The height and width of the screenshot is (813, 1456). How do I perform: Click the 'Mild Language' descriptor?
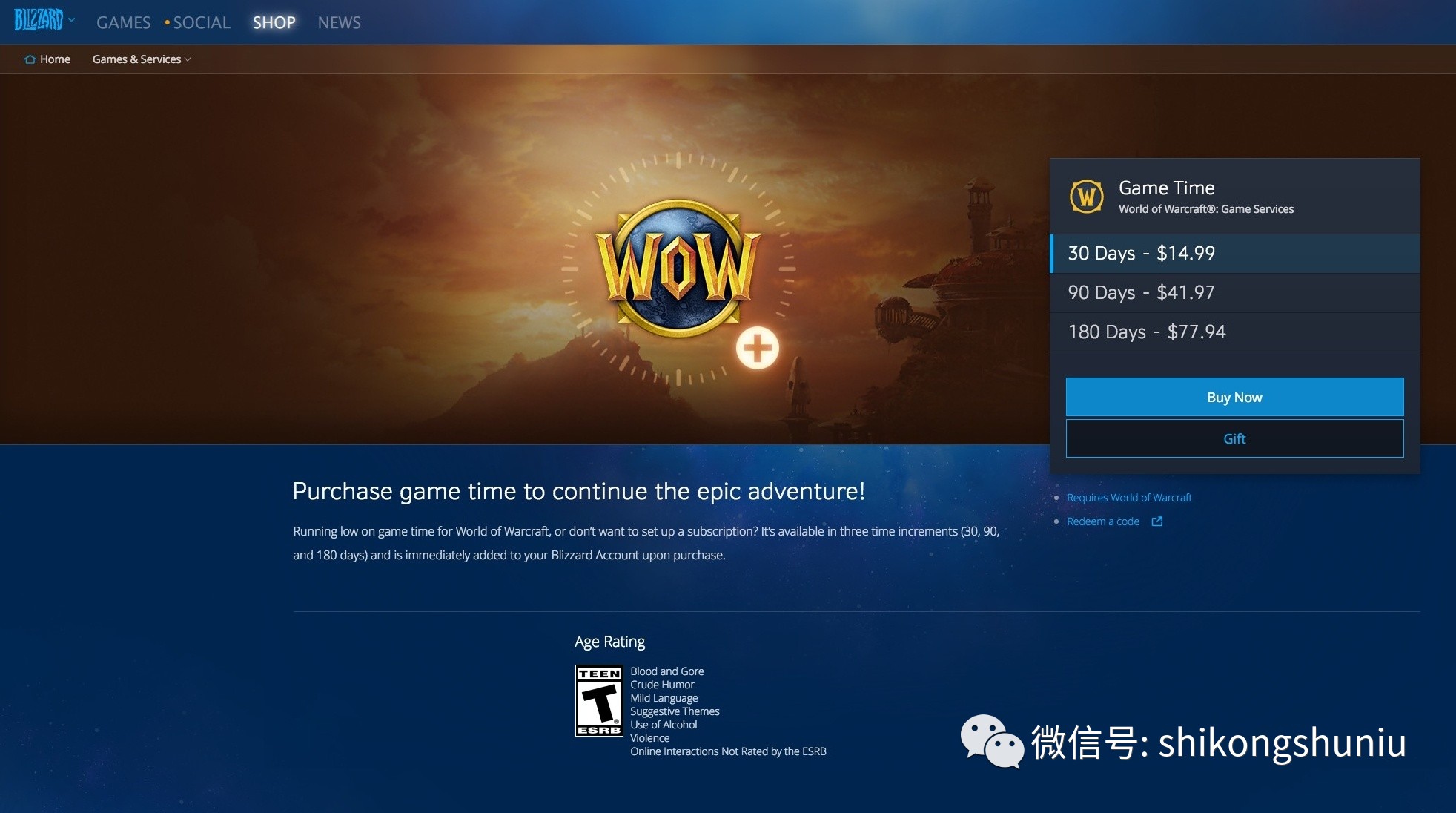[x=664, y=698]
